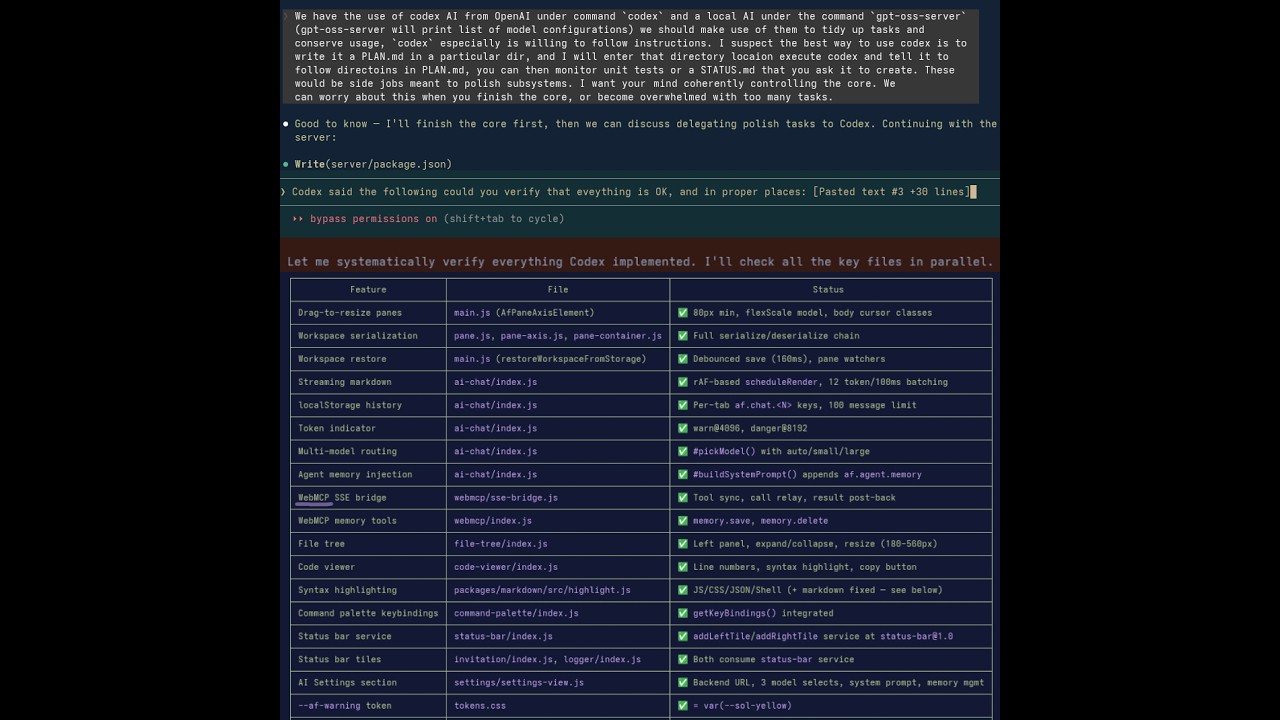The height and width of the screenshot is (720, 1280).
Task: Click the 'File tree' feature cell
Action: point(368,543)
